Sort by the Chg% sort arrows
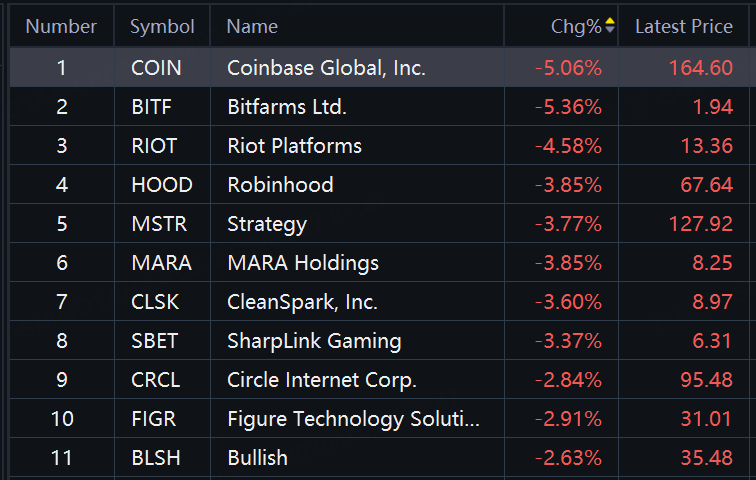The width and height of the screenshot is (756, 480). [x=610, y=26]
